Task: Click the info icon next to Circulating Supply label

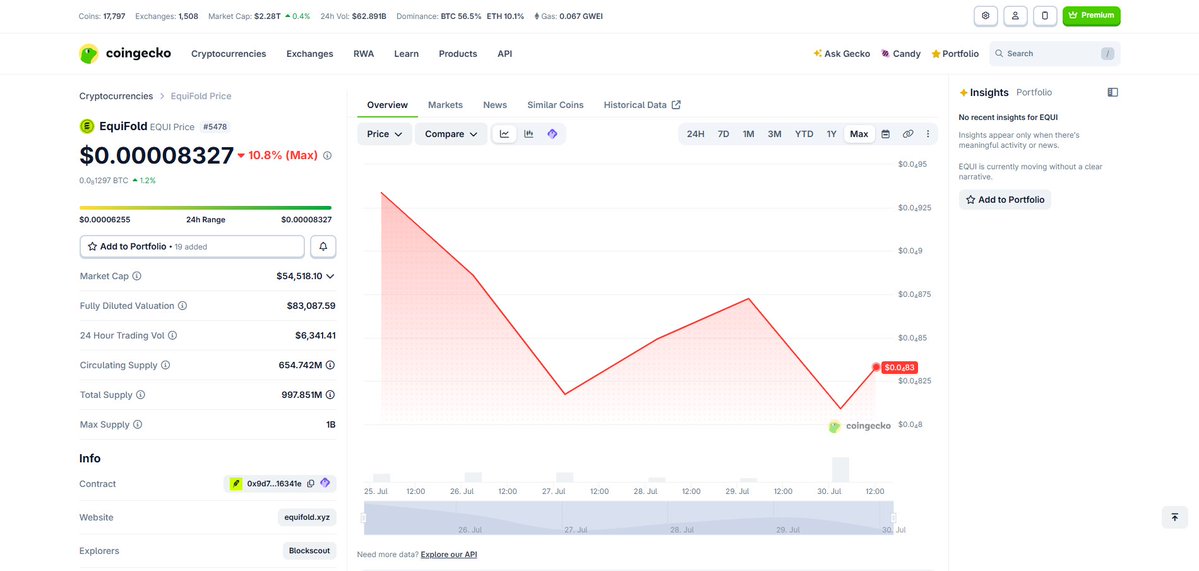Action: [x=165, y=365]
